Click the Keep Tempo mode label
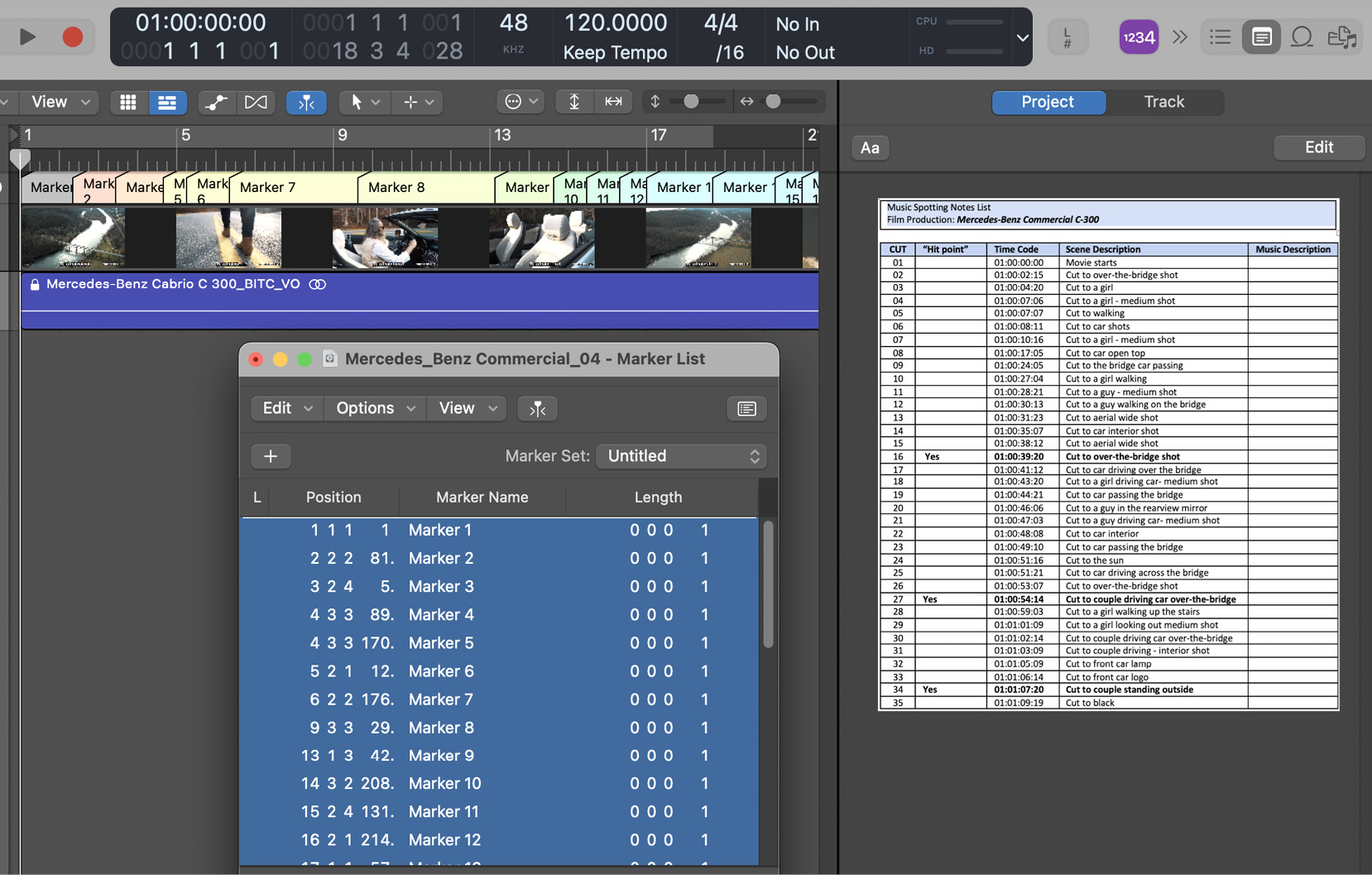 click(615, 52)
